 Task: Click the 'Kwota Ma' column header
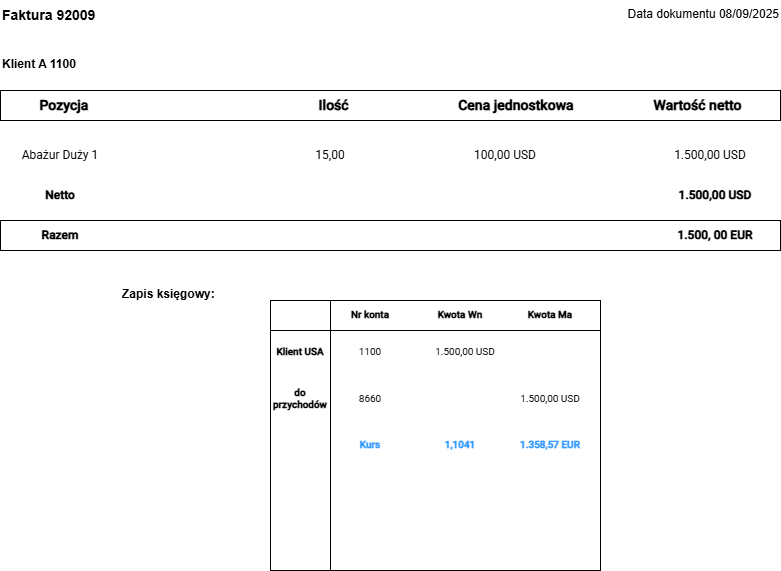pyautogui.click(x=550, y=315)
